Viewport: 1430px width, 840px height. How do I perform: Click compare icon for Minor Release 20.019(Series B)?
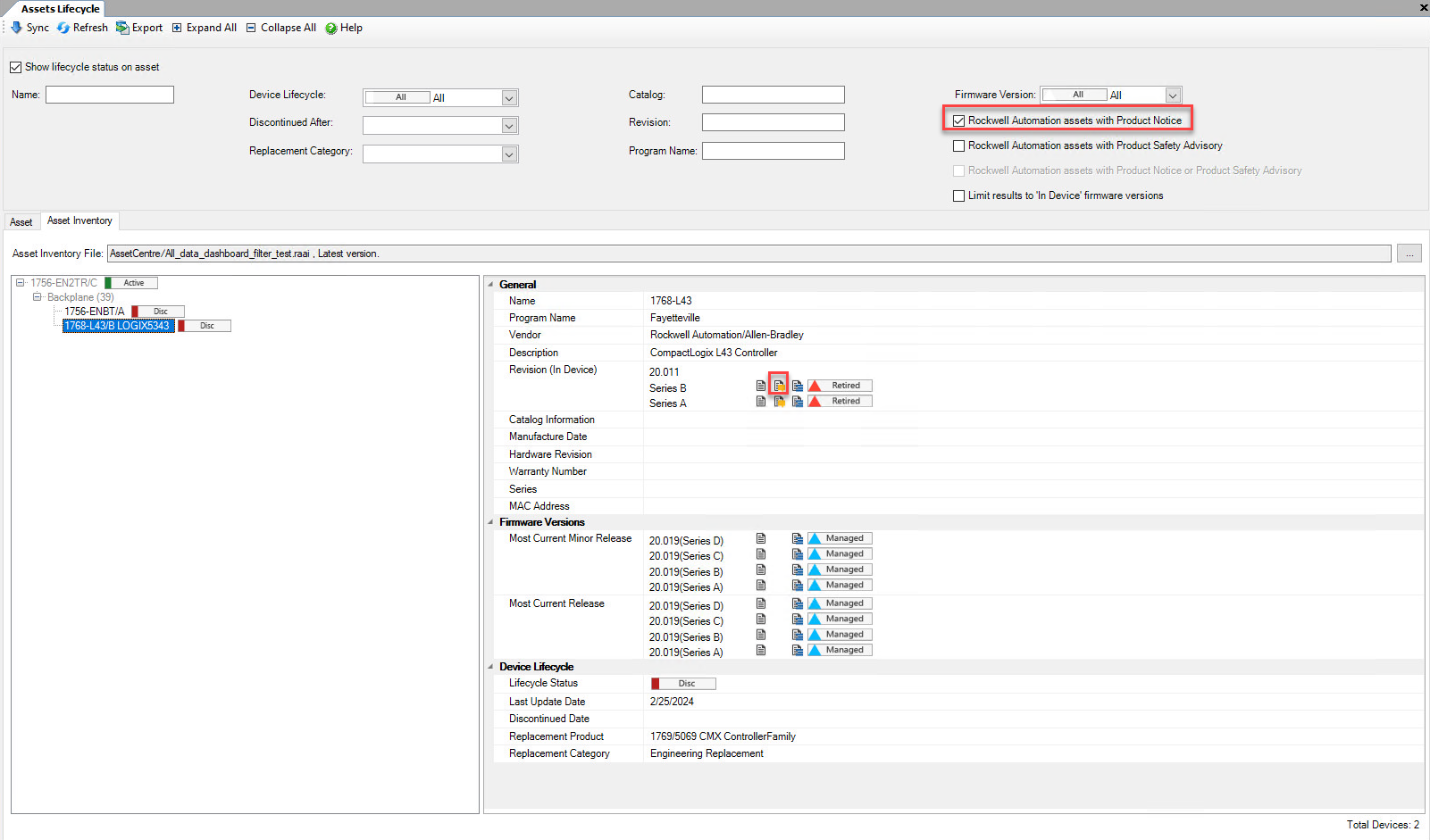[798, 570]
